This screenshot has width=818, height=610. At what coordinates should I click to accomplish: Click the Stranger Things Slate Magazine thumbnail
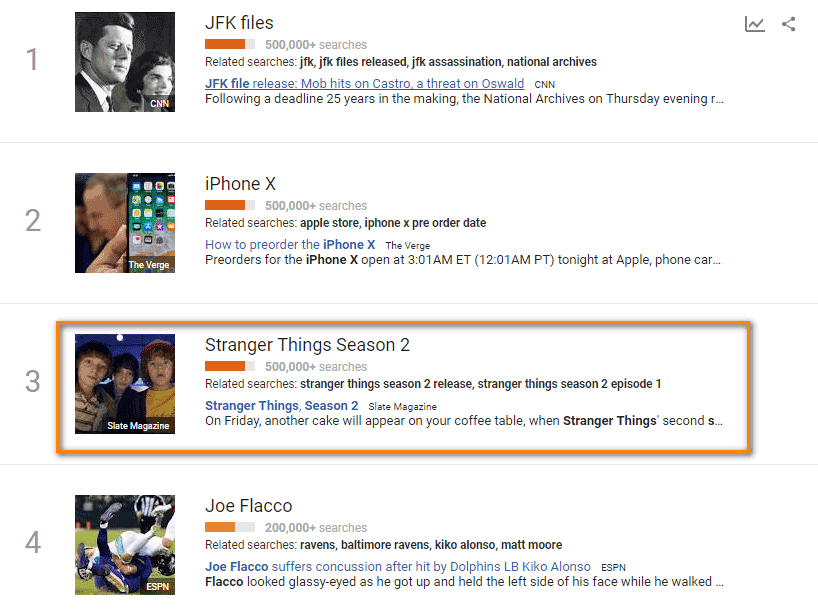coord(125,384)
